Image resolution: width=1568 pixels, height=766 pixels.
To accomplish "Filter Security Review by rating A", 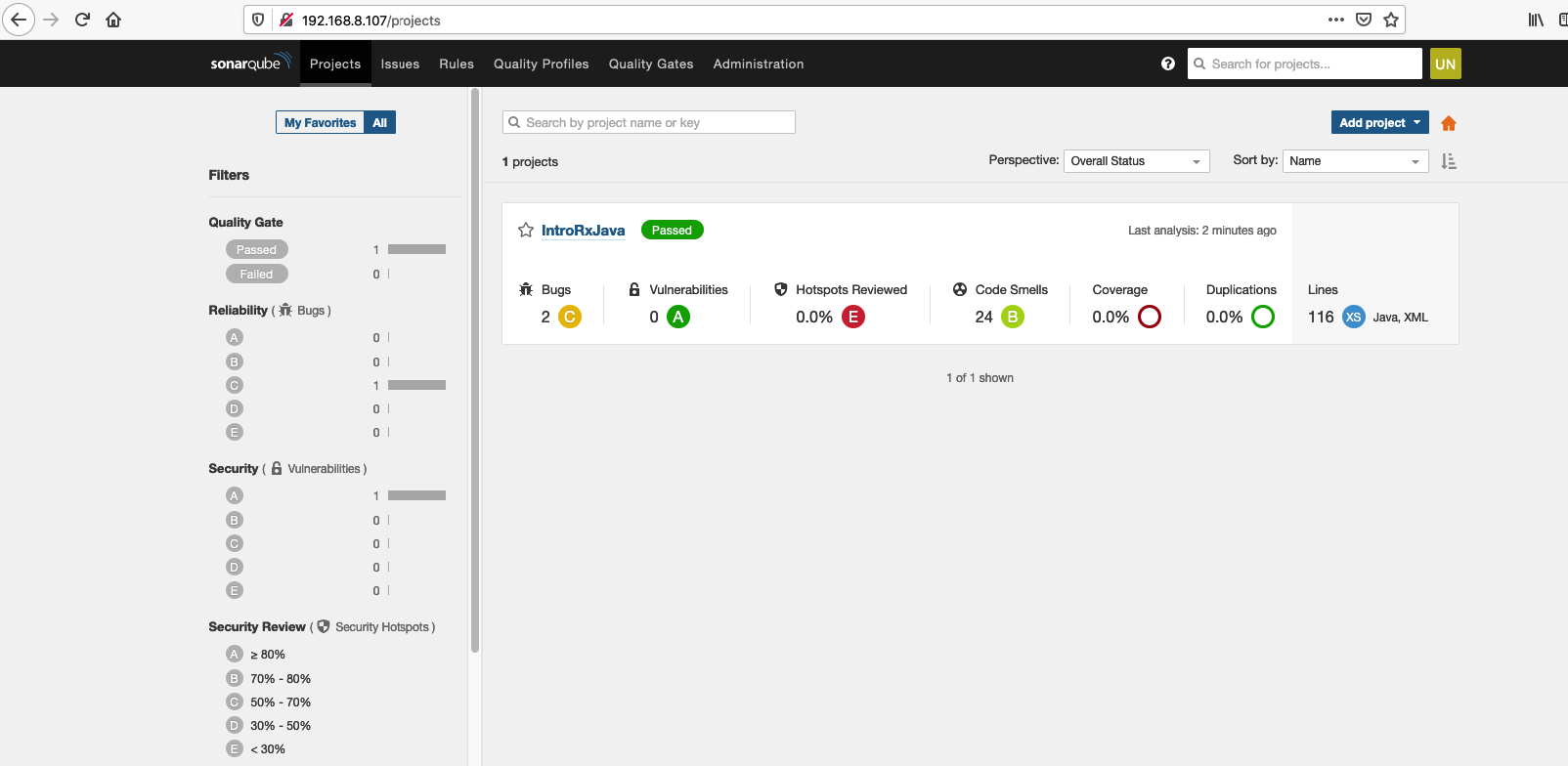I will [235, 654].
